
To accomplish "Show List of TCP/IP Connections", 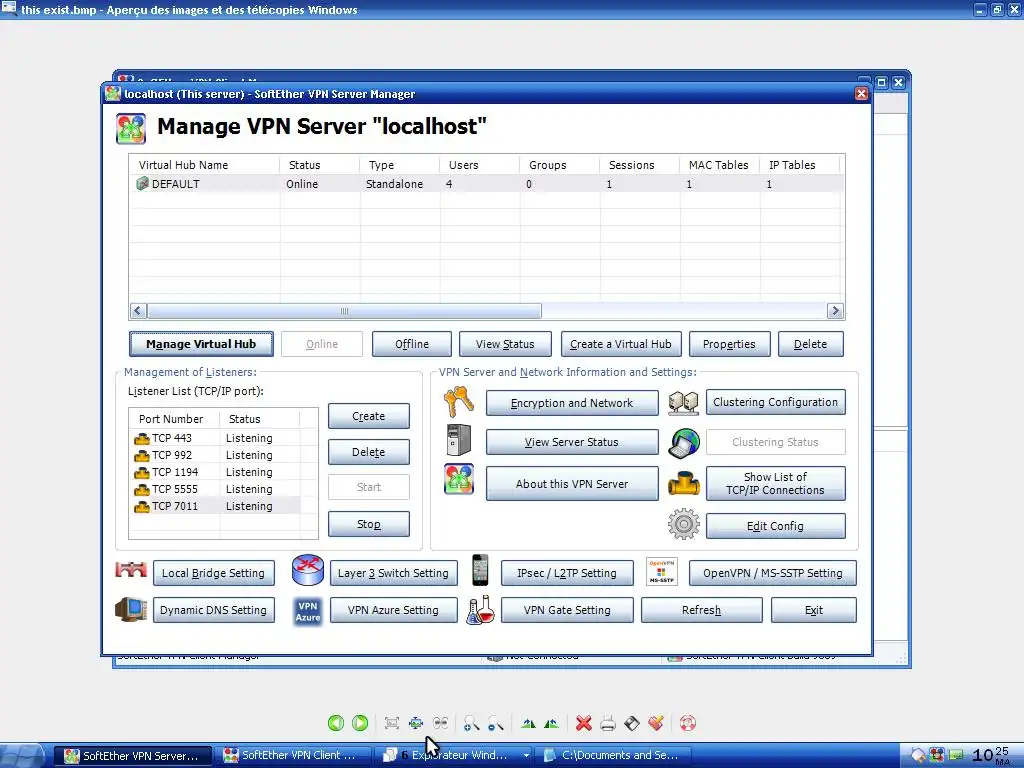I will [775, 483].
